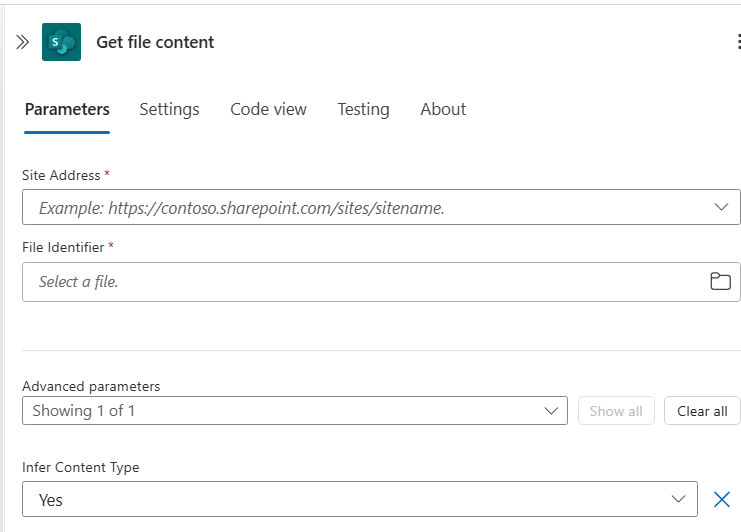741x532 pixels.
Task: Switch to the Code view tab
Action: [268, 109]
